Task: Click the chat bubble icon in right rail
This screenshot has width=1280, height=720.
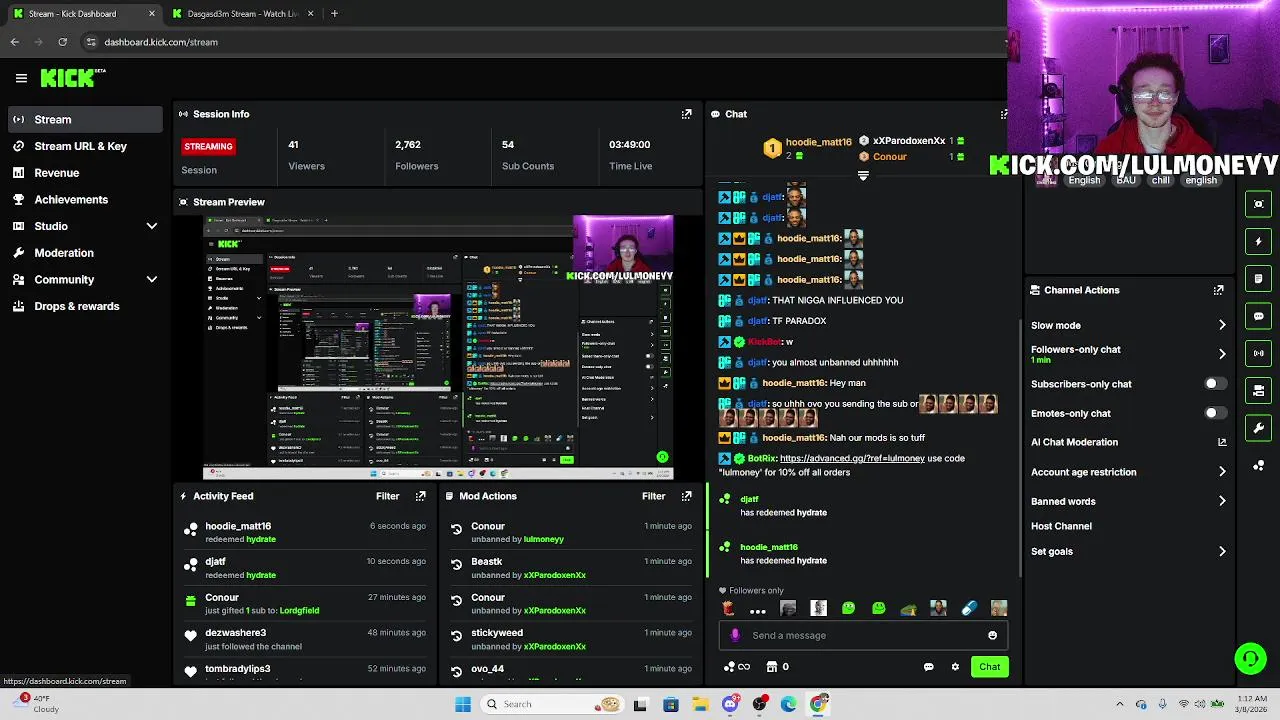Action: click(x=1259, y=316)
